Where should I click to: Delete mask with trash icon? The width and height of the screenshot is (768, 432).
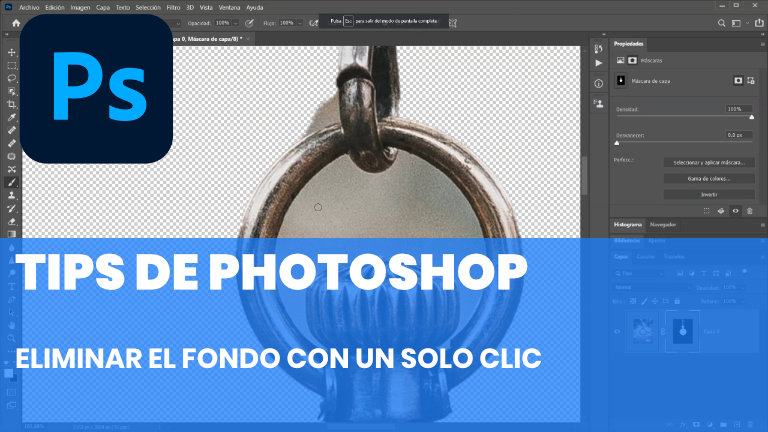point(750,211)
